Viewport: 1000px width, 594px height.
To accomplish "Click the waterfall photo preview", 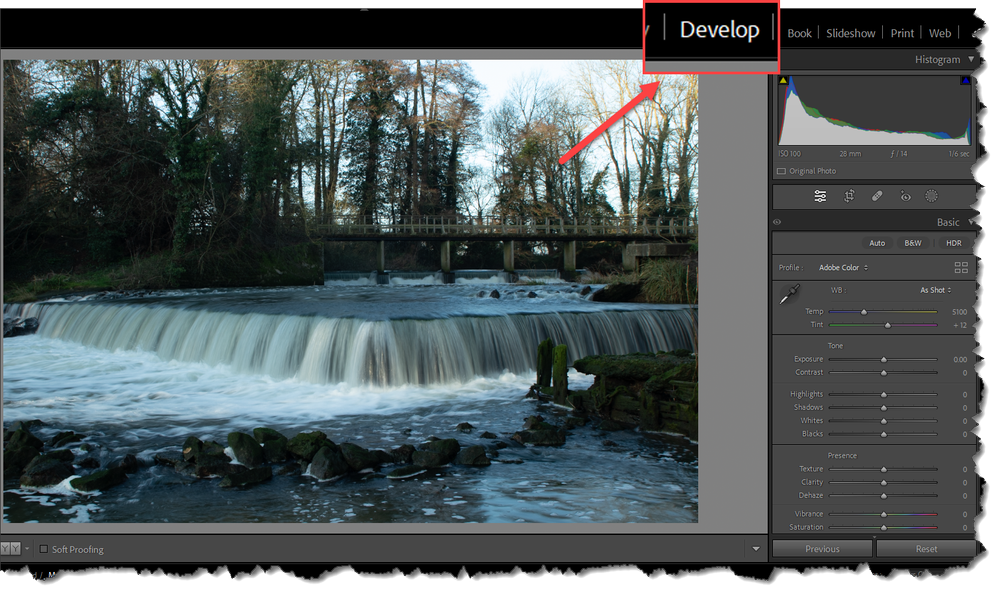I will 350,292.
